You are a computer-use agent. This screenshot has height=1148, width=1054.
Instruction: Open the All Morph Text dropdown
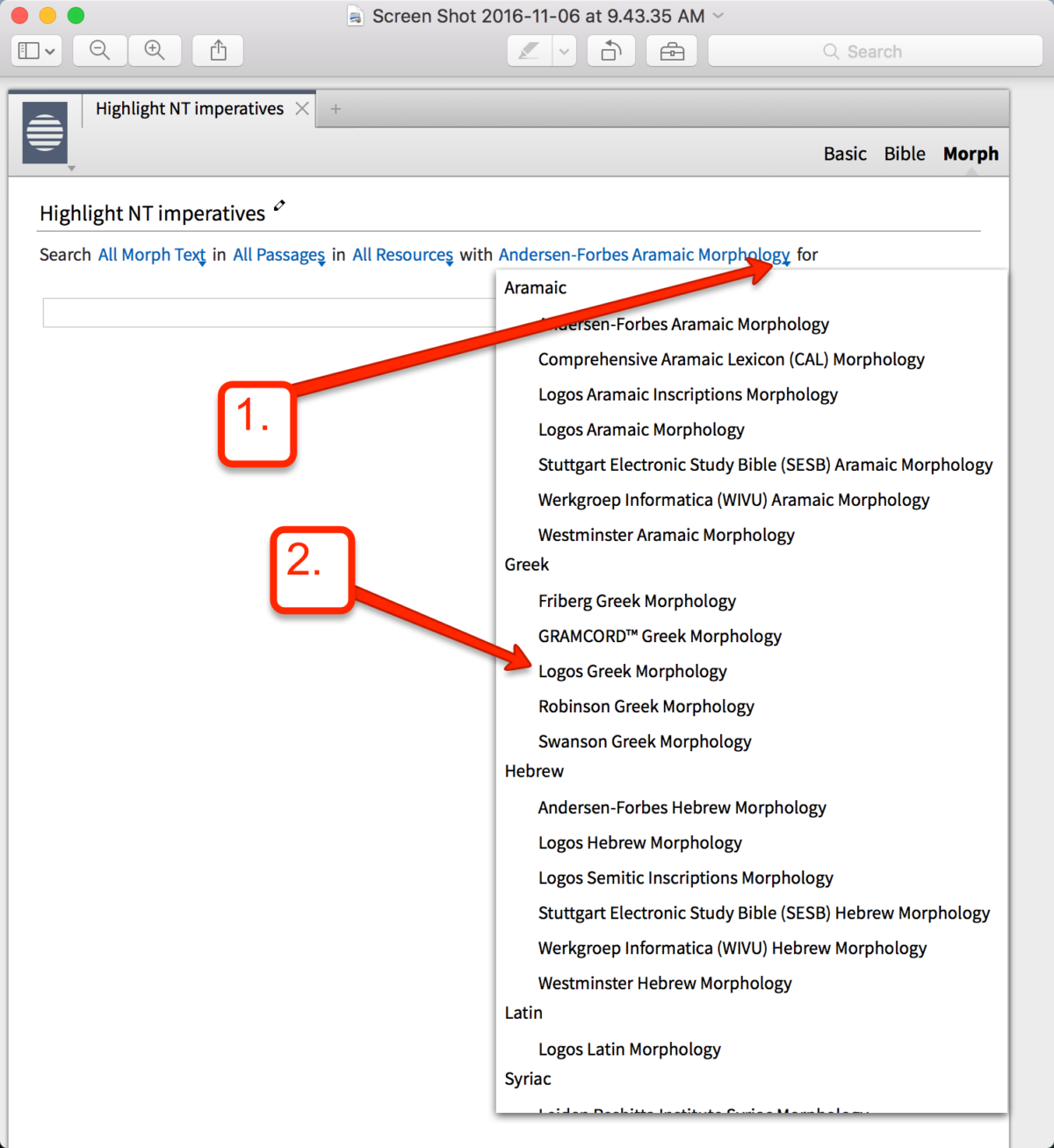[x=150, y=255]
